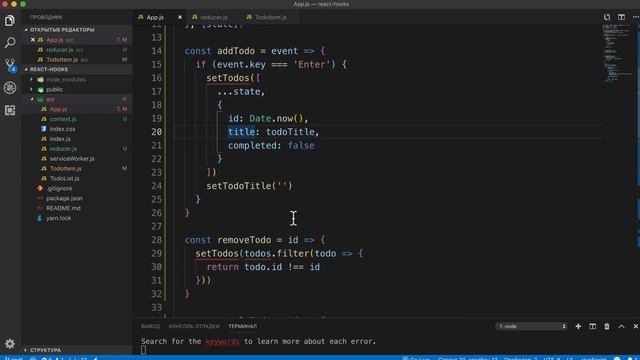Expand the node_modules folder arrow

coord(32,79)
